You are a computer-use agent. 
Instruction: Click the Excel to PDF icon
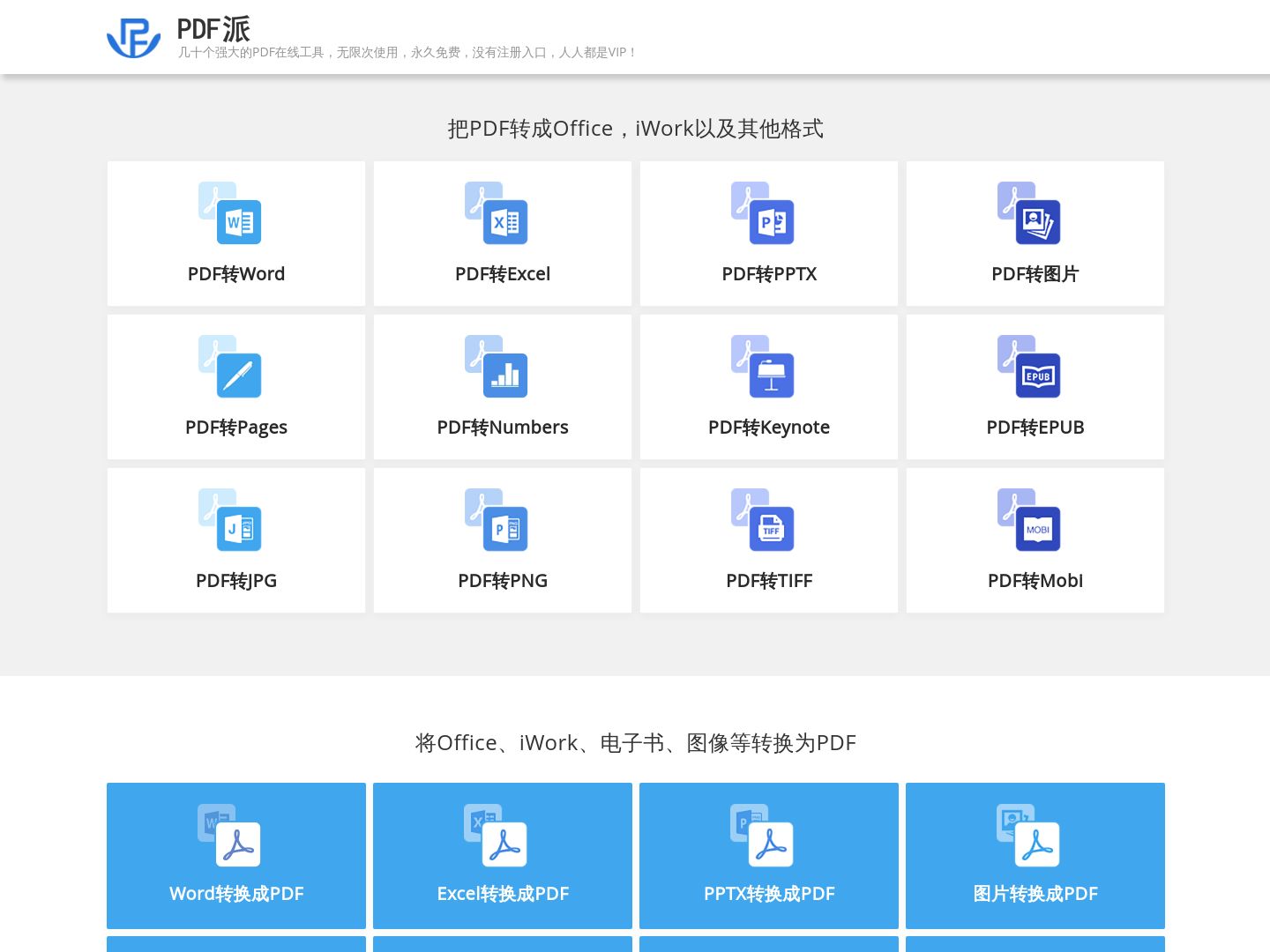(x=496, y=835)
